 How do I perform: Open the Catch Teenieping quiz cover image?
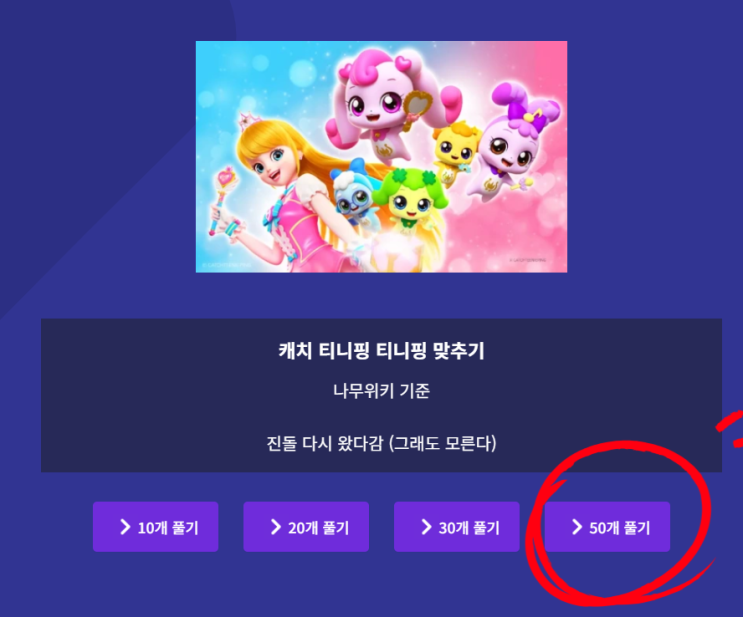click(381, 156)
